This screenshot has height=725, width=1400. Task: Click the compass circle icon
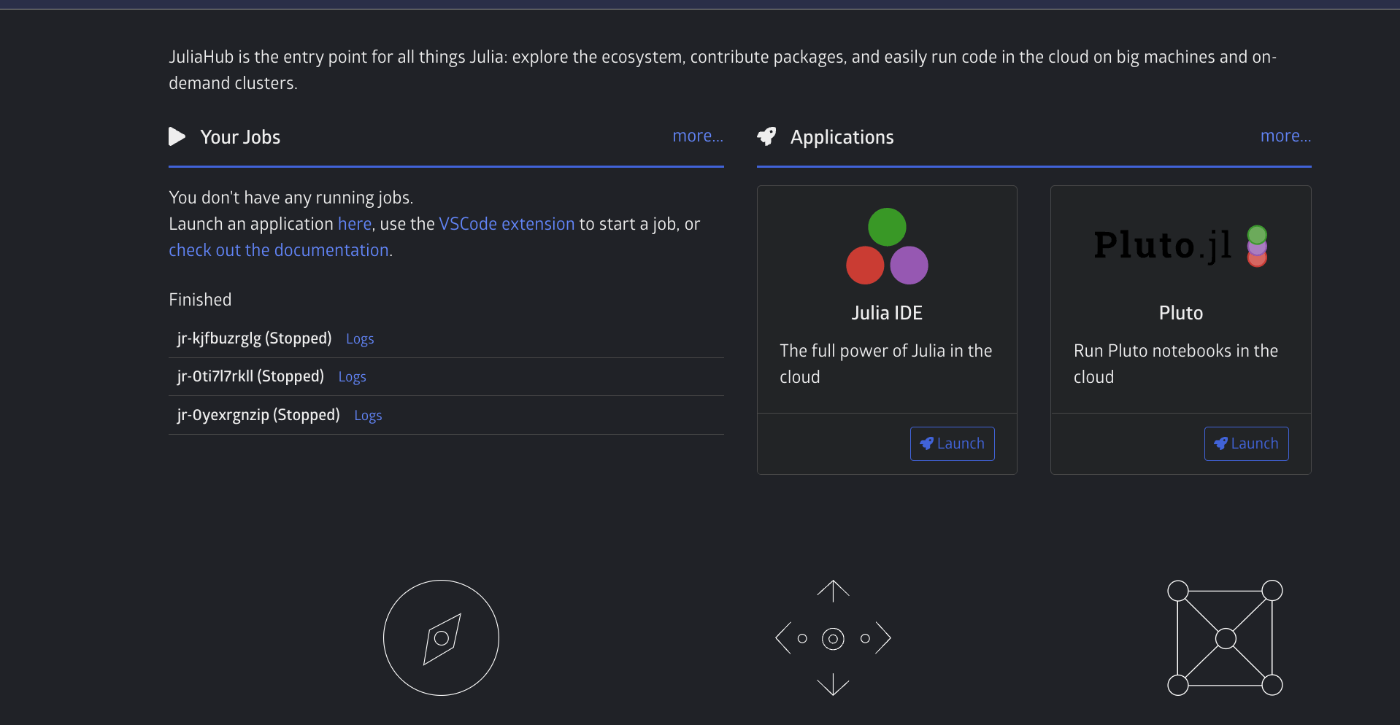[441, 638]
